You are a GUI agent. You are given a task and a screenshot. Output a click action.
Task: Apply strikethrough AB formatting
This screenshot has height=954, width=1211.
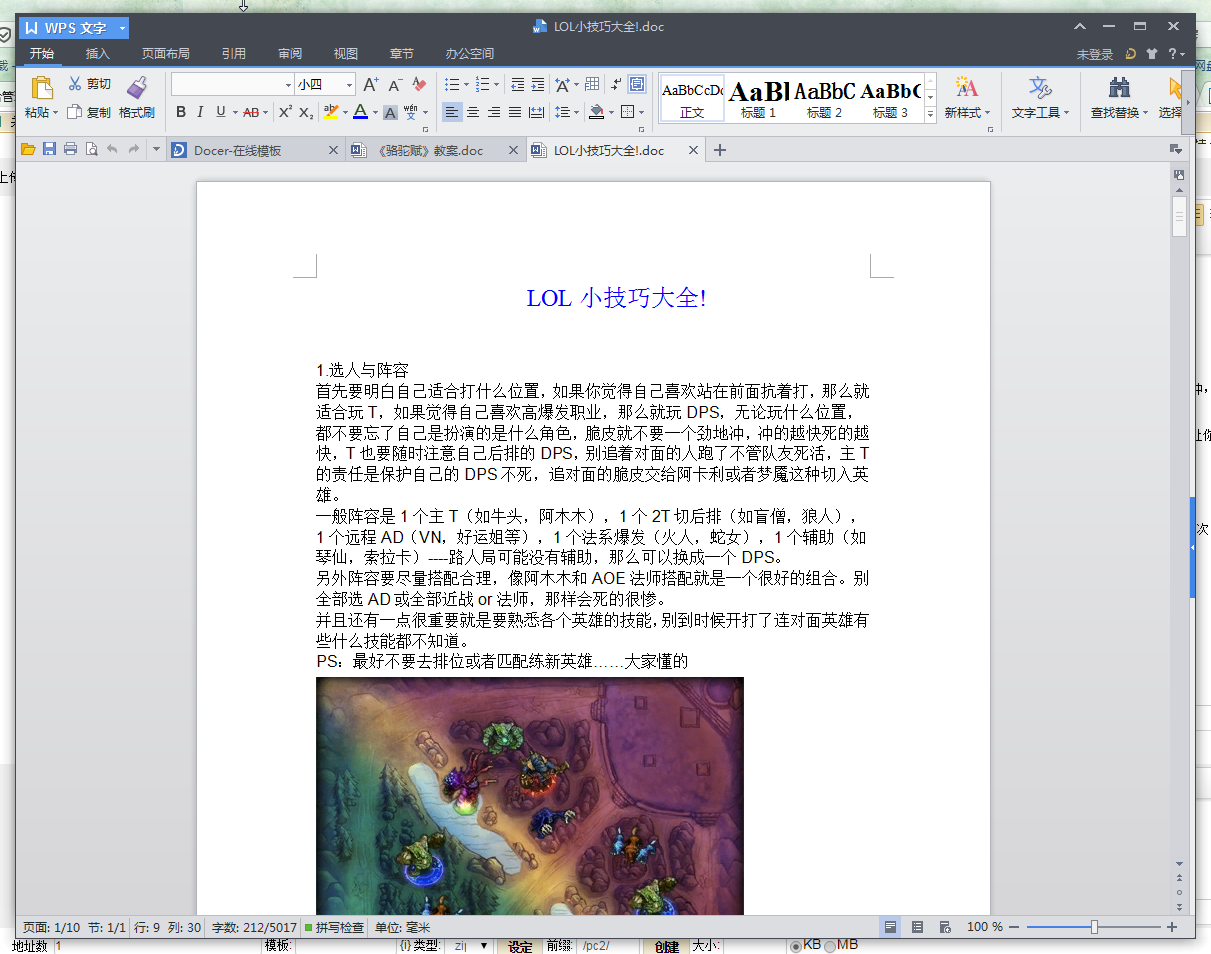coord(251,112)
